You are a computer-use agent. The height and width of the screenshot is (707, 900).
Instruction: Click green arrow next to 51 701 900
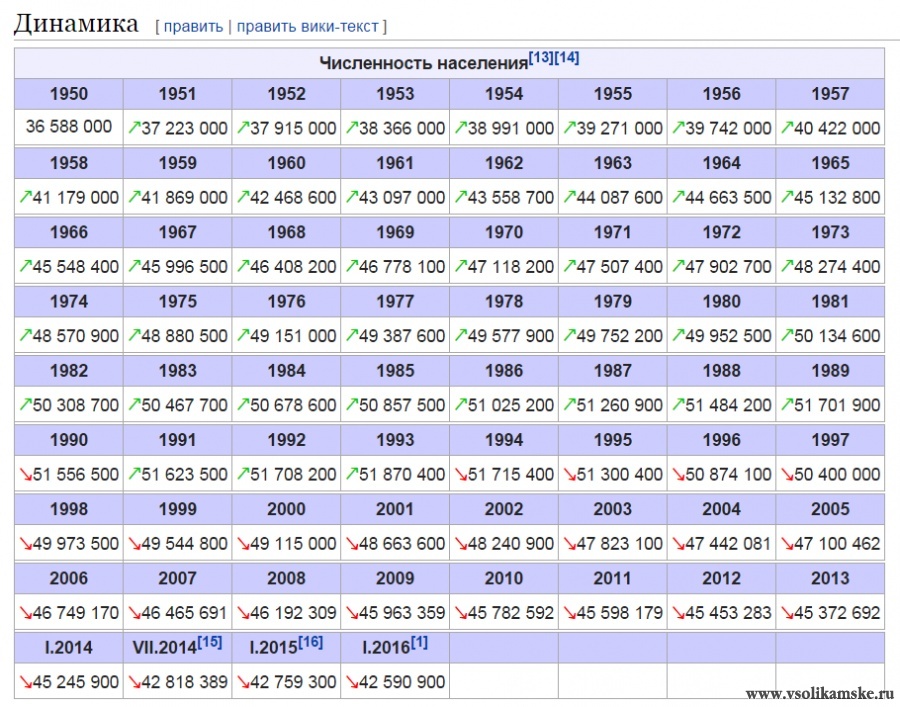[x=787, y=405]
